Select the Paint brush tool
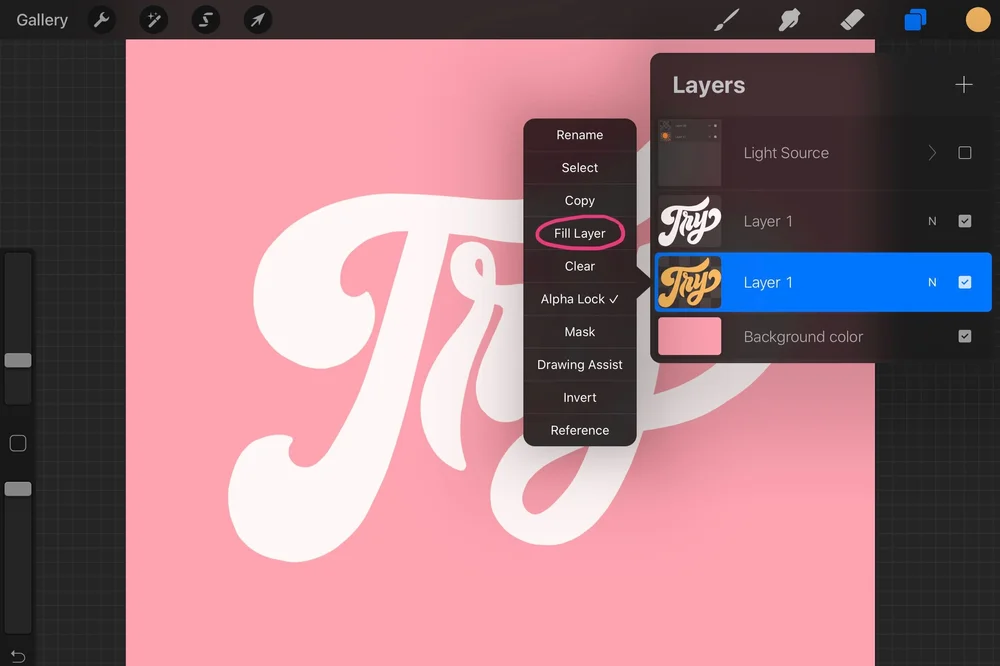The height and width of the screenshot is (666, 1000). coord(727,20)
